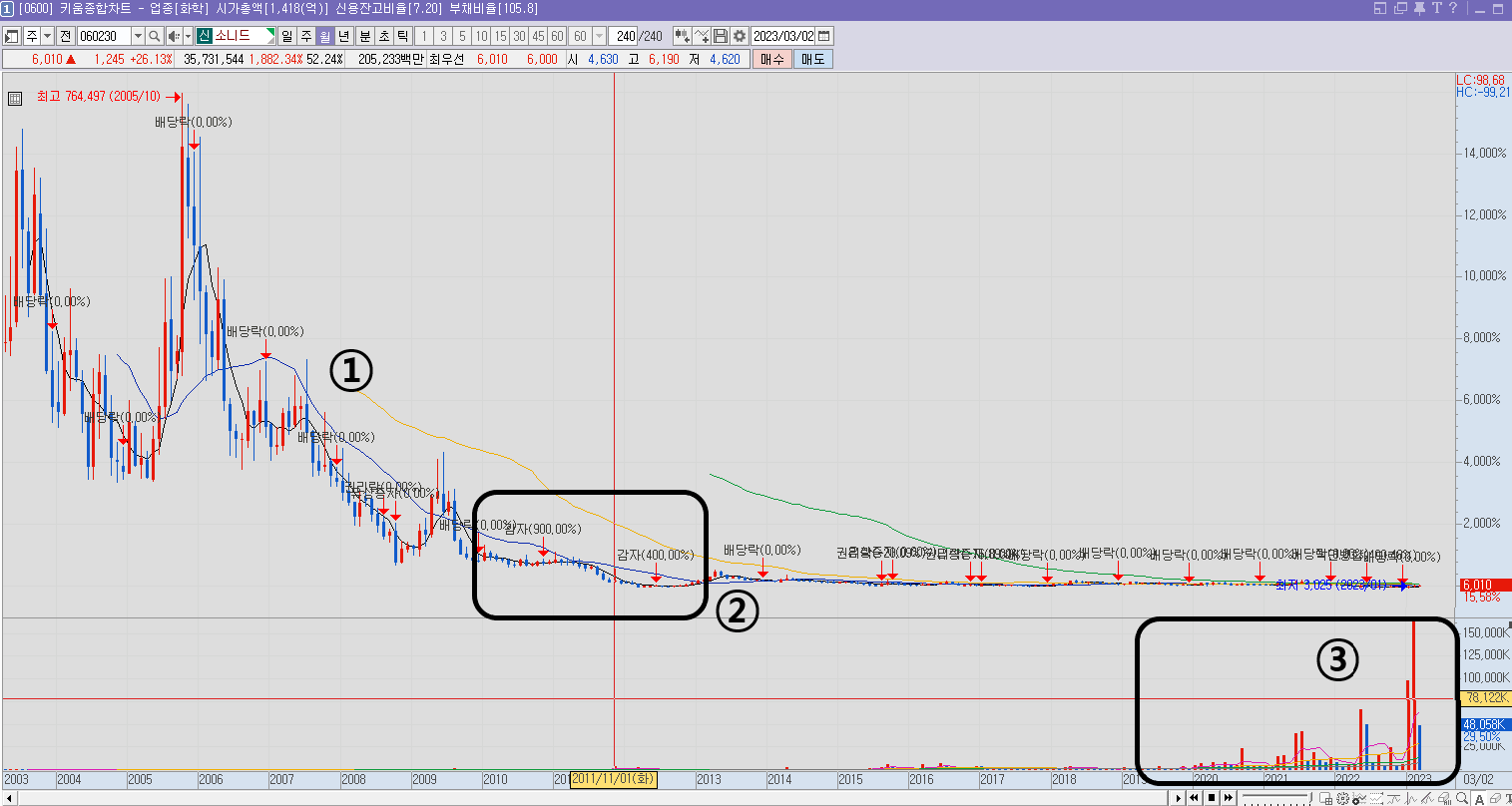Click the rewind button in playback bar
Image resolution: width=1512 pixels, height=806 pixels.
[x=1194, y=798]
